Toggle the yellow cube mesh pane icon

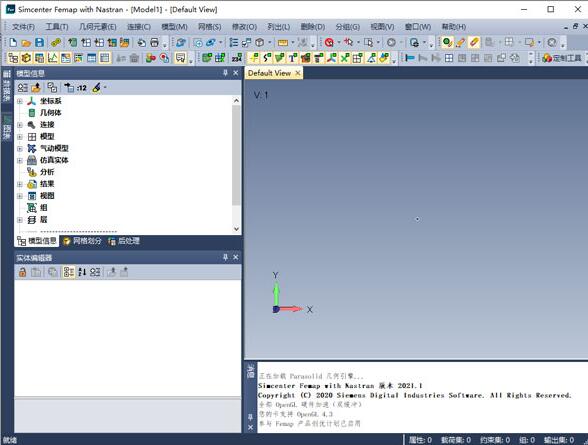(x=26, y=58)
